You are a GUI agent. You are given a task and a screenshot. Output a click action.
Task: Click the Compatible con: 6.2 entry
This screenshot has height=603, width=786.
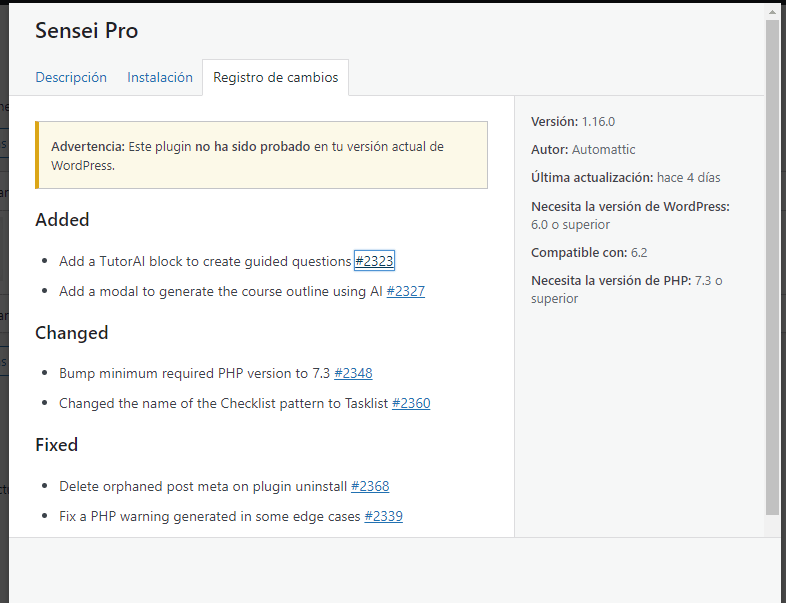pyautogui.click(x=589, y=252)
